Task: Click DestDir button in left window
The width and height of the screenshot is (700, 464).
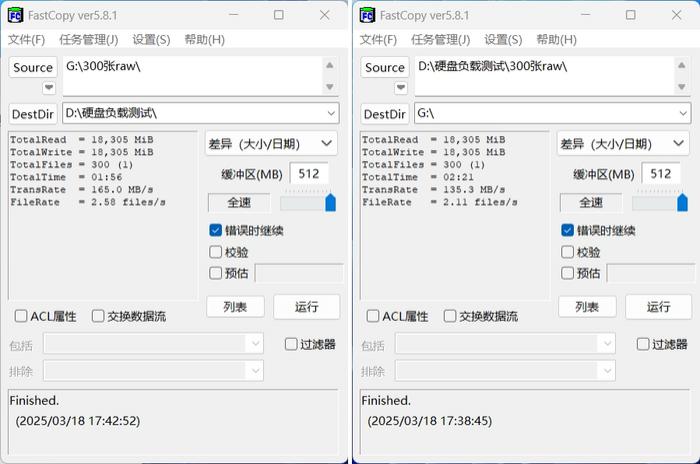Action: (x=33, y=114)
